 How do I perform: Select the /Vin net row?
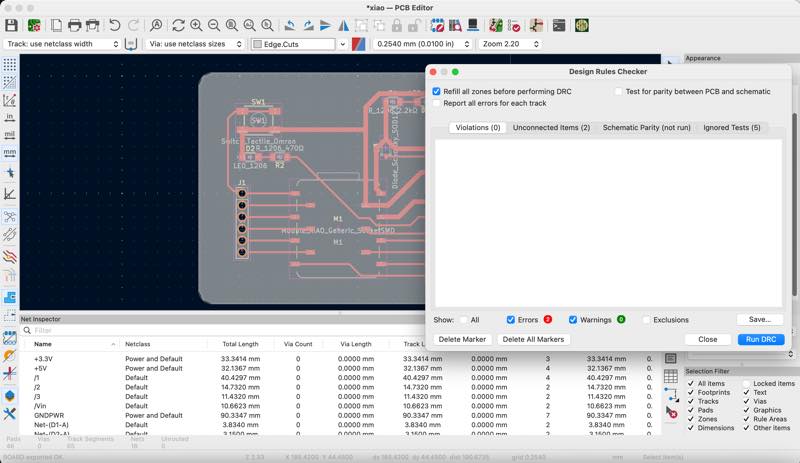point(337,406)
